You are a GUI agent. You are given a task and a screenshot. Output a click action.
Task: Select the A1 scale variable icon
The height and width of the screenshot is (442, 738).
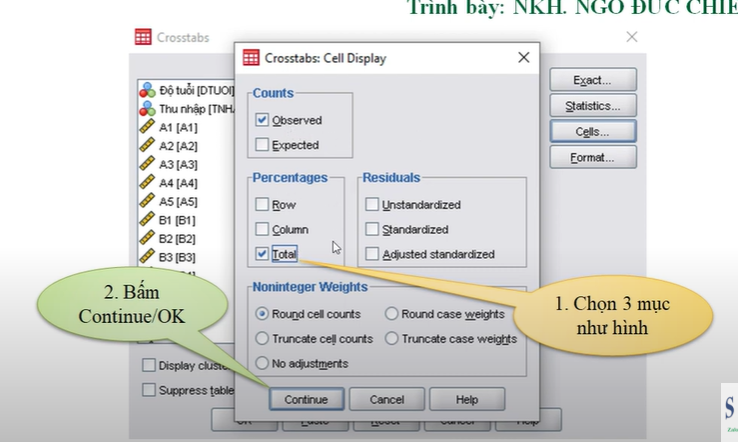coord(147,128)
